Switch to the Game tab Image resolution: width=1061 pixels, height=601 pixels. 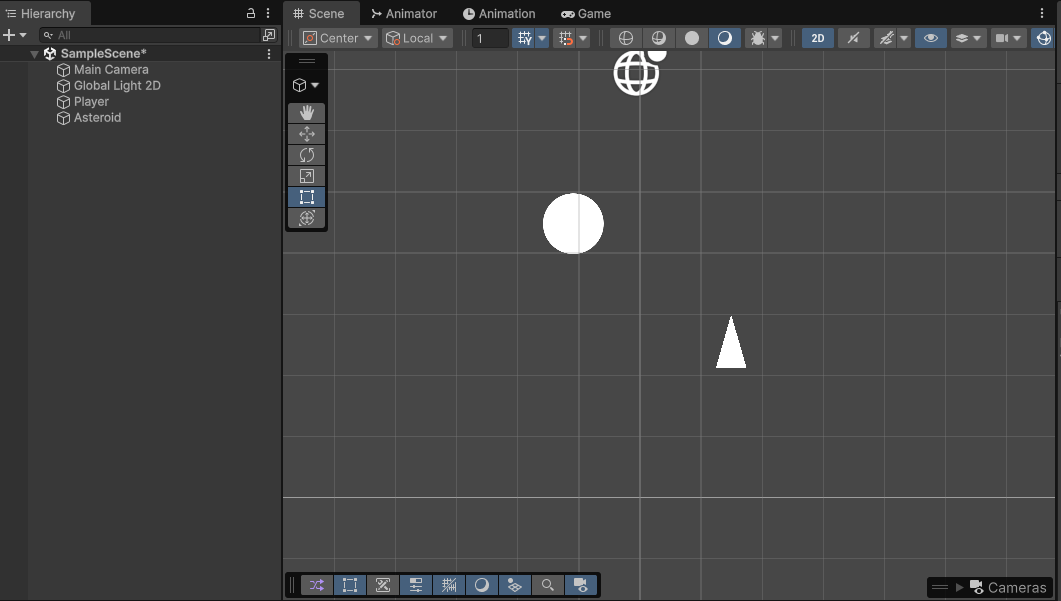586,14
